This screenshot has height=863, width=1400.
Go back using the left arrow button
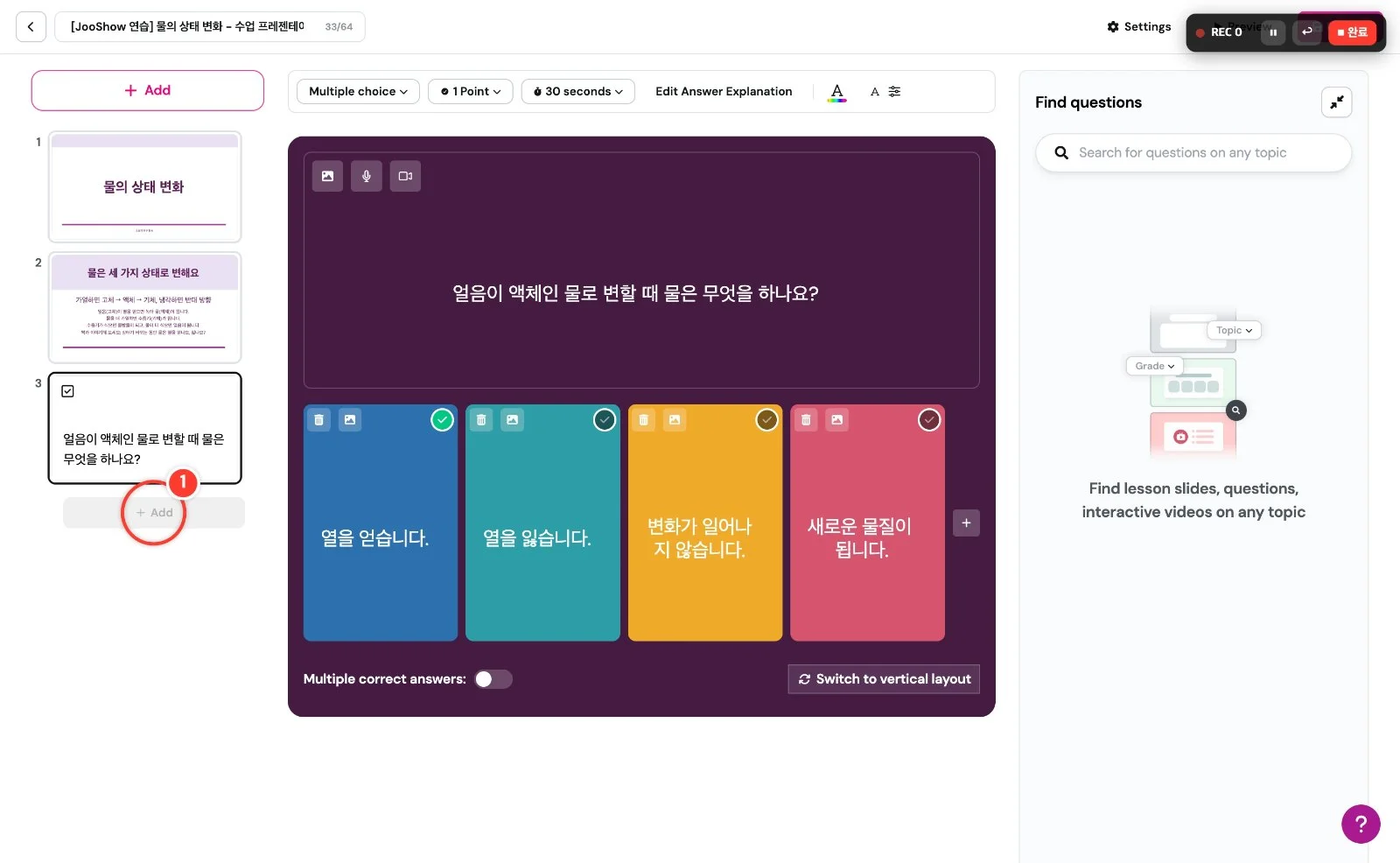(31, 27)
